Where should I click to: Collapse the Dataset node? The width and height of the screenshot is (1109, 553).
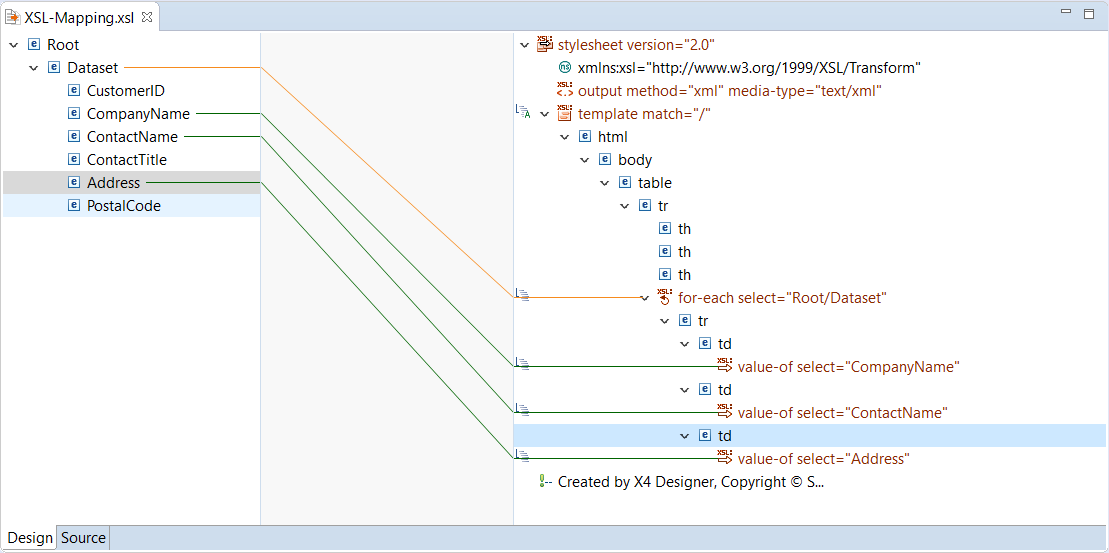pyautogui.click(x=33, y=68)
